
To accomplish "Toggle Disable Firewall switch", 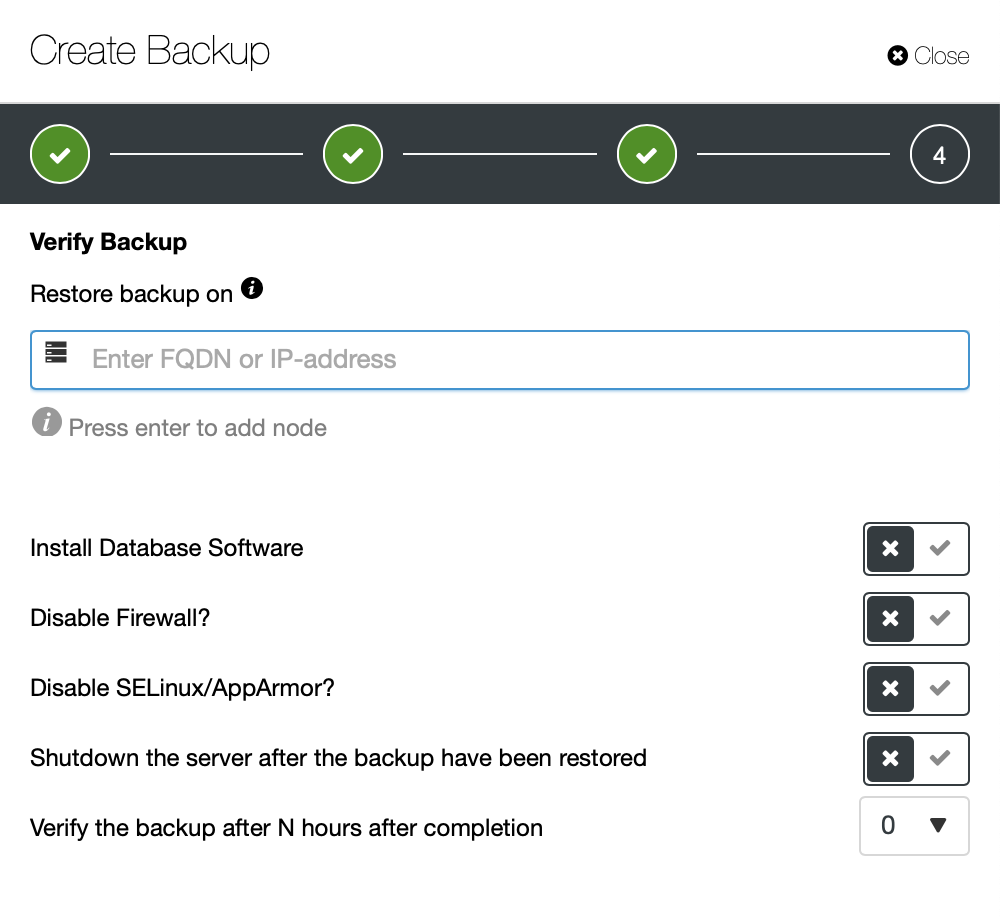I will [x=916, y=619].
